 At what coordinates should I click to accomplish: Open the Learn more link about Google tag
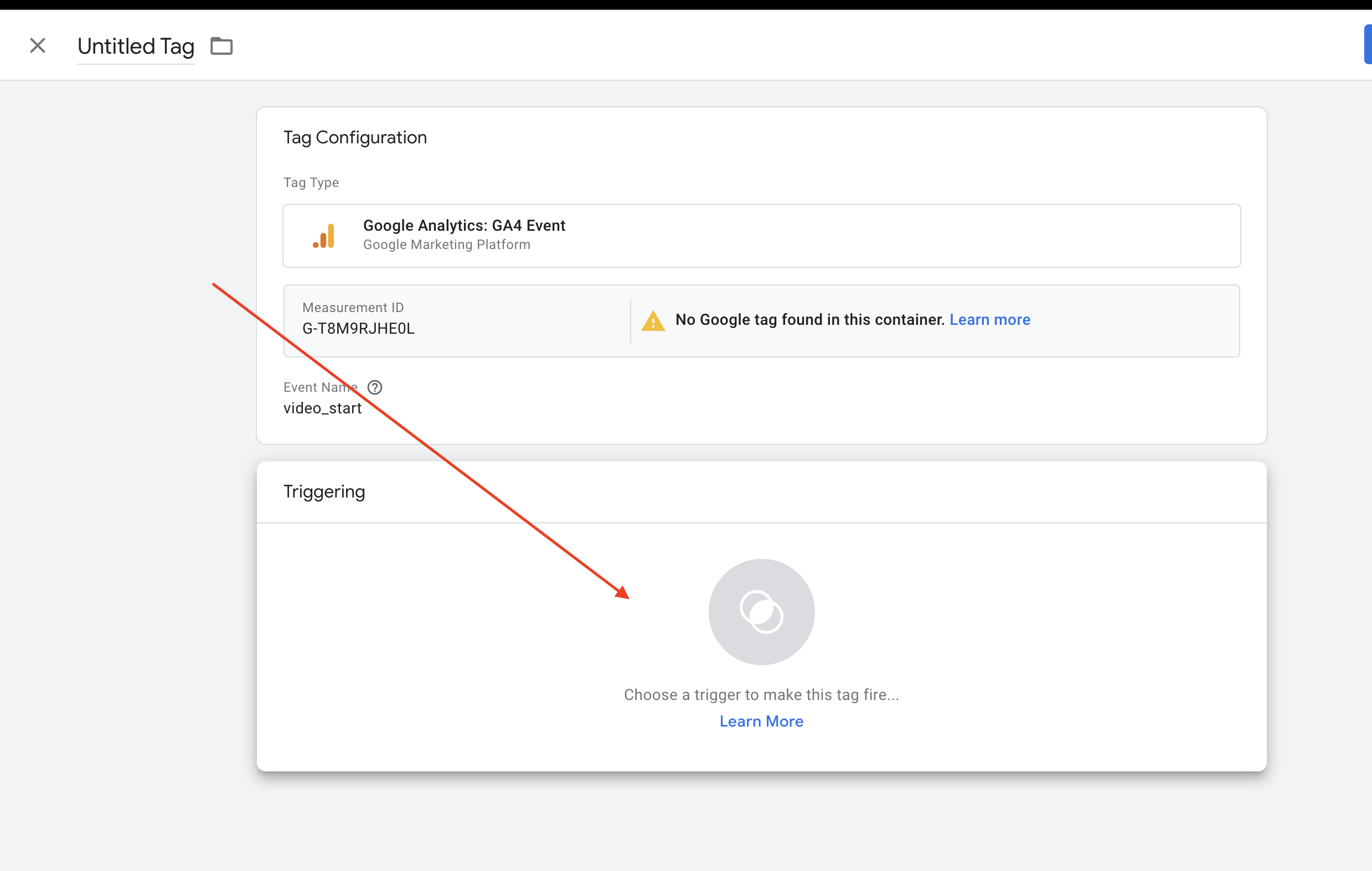click(989, 320)
